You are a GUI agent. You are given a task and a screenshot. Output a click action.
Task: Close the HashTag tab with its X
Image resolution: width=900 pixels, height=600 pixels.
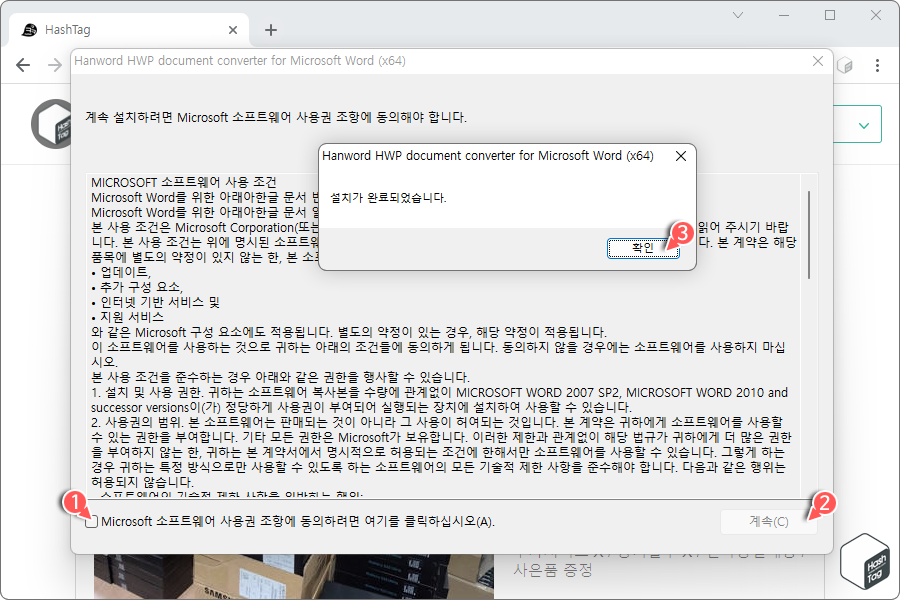pos(233,29)
